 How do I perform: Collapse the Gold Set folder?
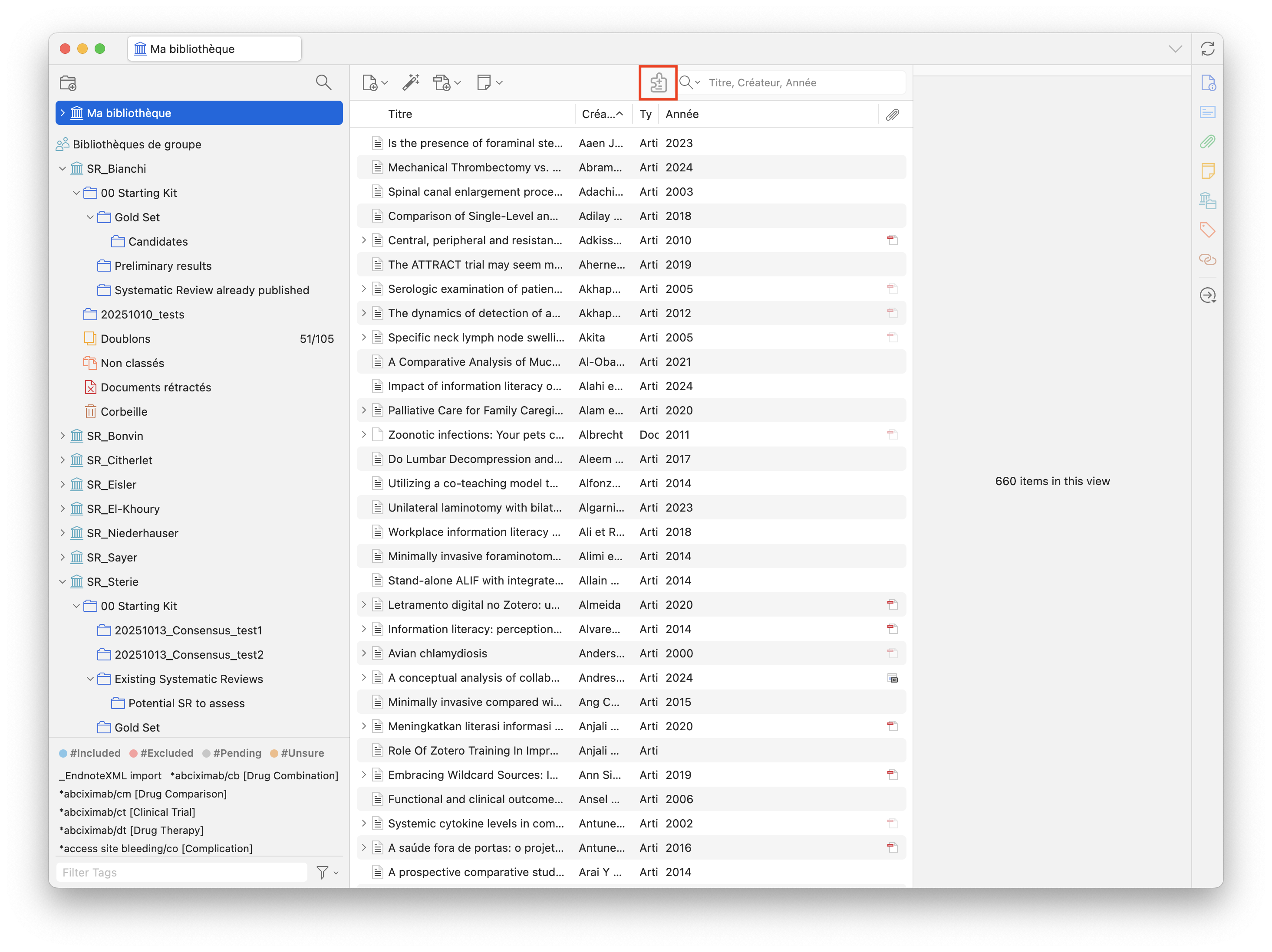(x=90, y=217)
